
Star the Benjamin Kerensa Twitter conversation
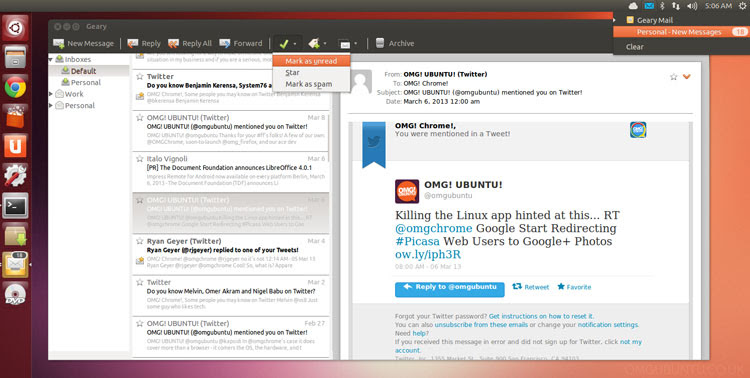point(140,76)
